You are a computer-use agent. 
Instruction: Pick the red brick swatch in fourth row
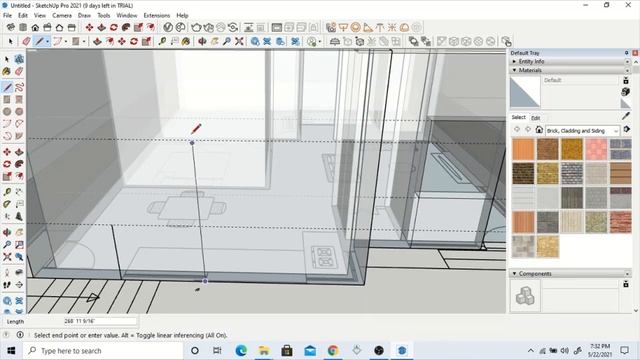pyautogui.click(x=621, y=222)
